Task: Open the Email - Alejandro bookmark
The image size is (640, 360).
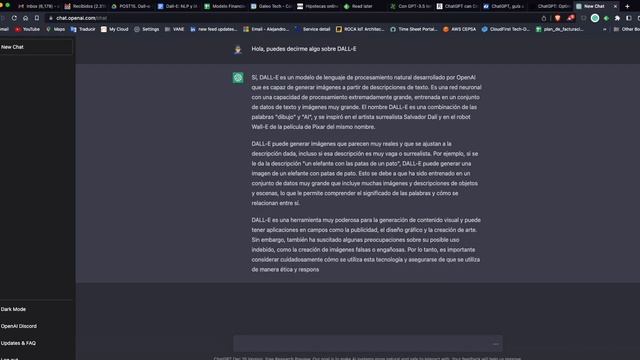Action: coord(266,29)
